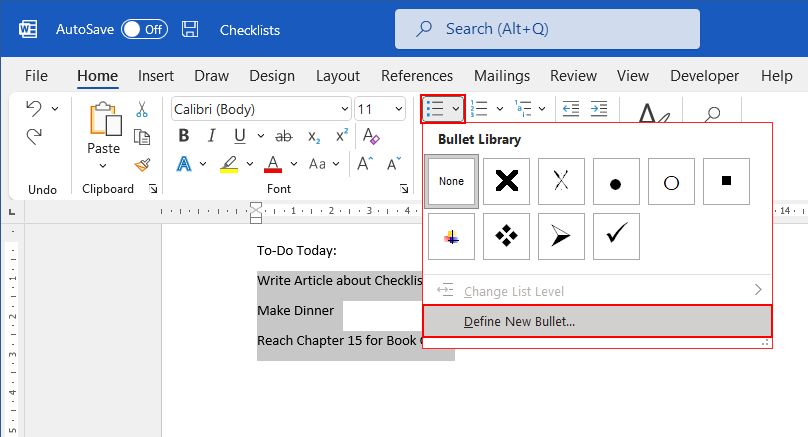
Task: Open the Developer tab
Action: point(704,76)
